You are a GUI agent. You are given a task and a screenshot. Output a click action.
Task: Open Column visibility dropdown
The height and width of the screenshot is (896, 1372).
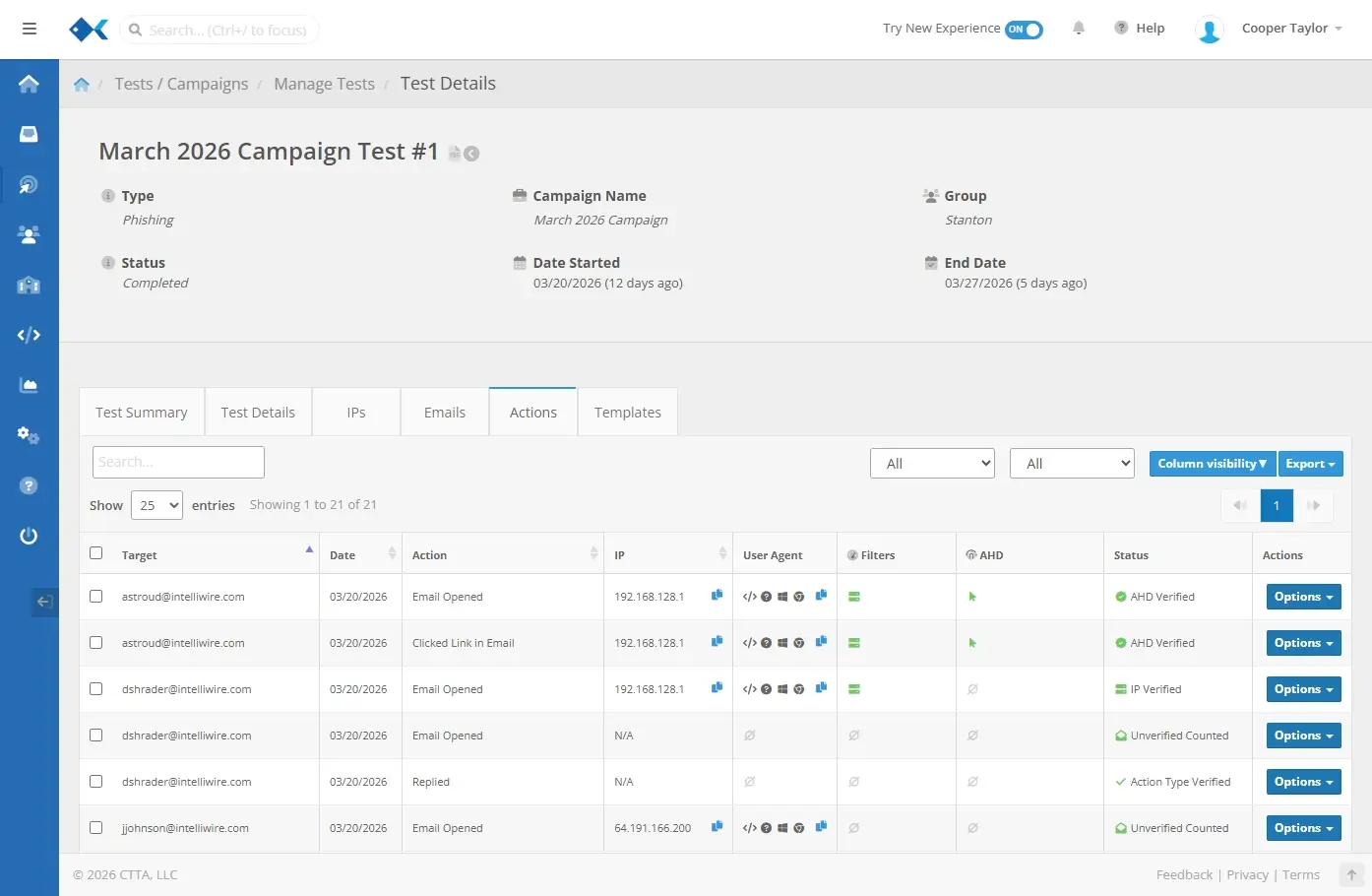pos(1212,464)
